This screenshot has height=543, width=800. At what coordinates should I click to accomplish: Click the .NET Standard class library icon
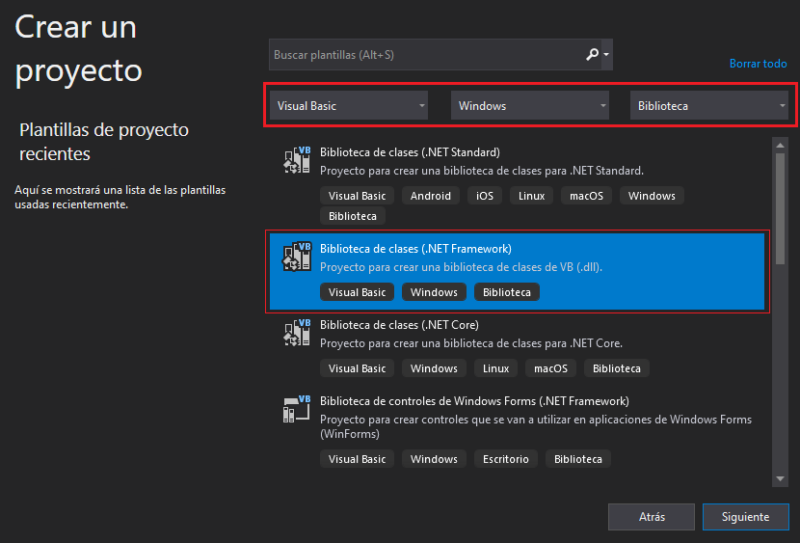297,161
